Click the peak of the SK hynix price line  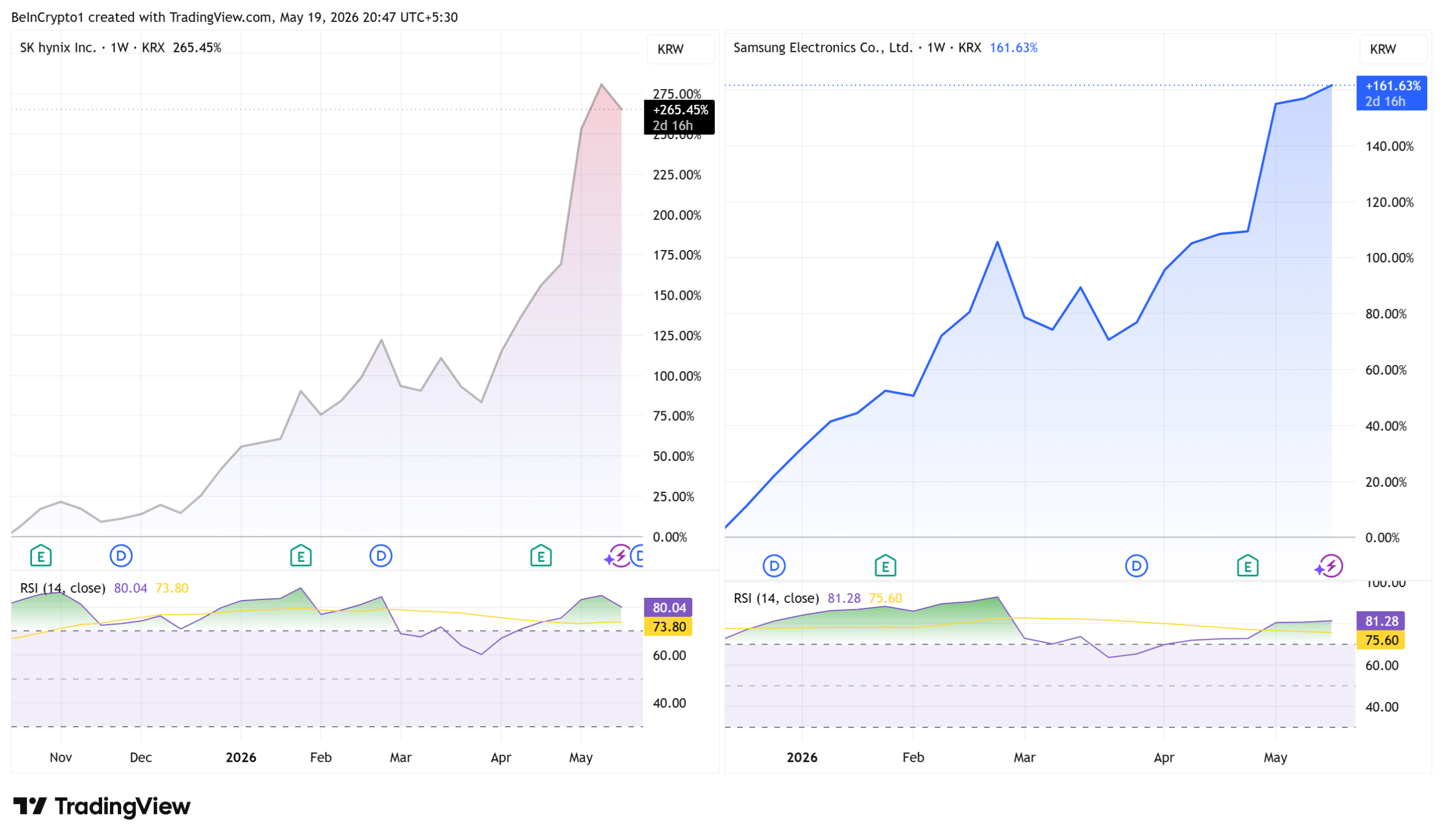point(601,85)
